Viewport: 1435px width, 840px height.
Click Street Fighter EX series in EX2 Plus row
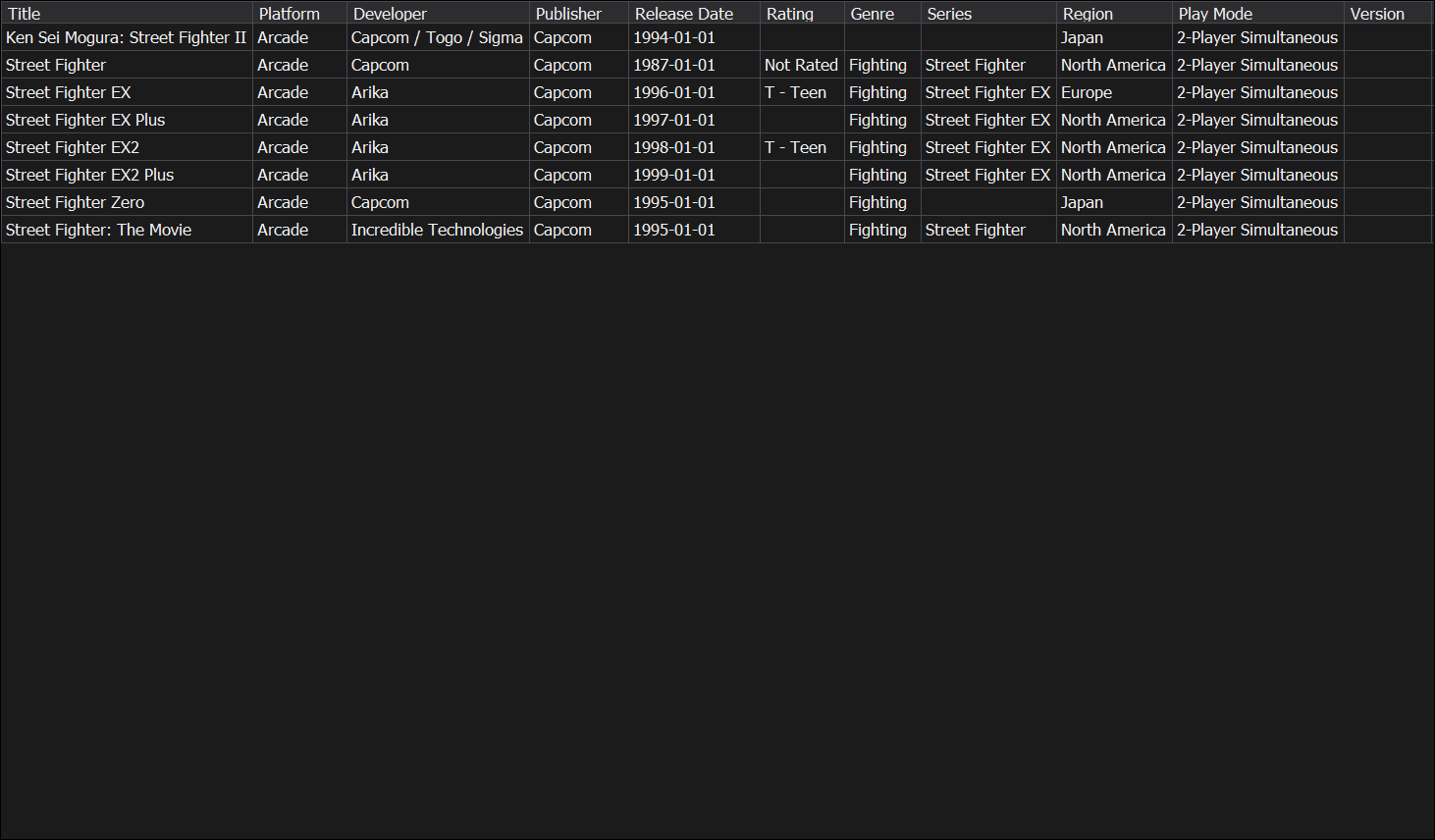pyautogui.click(x=988, y=175)
